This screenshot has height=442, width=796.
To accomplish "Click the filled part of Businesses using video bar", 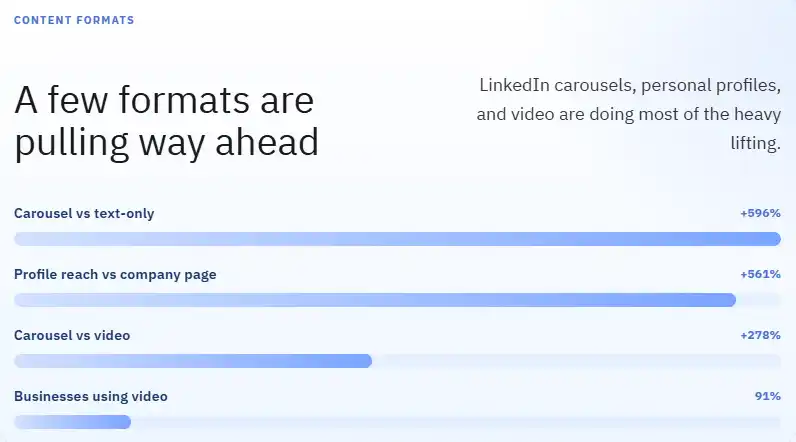I will tap(73, 422).
